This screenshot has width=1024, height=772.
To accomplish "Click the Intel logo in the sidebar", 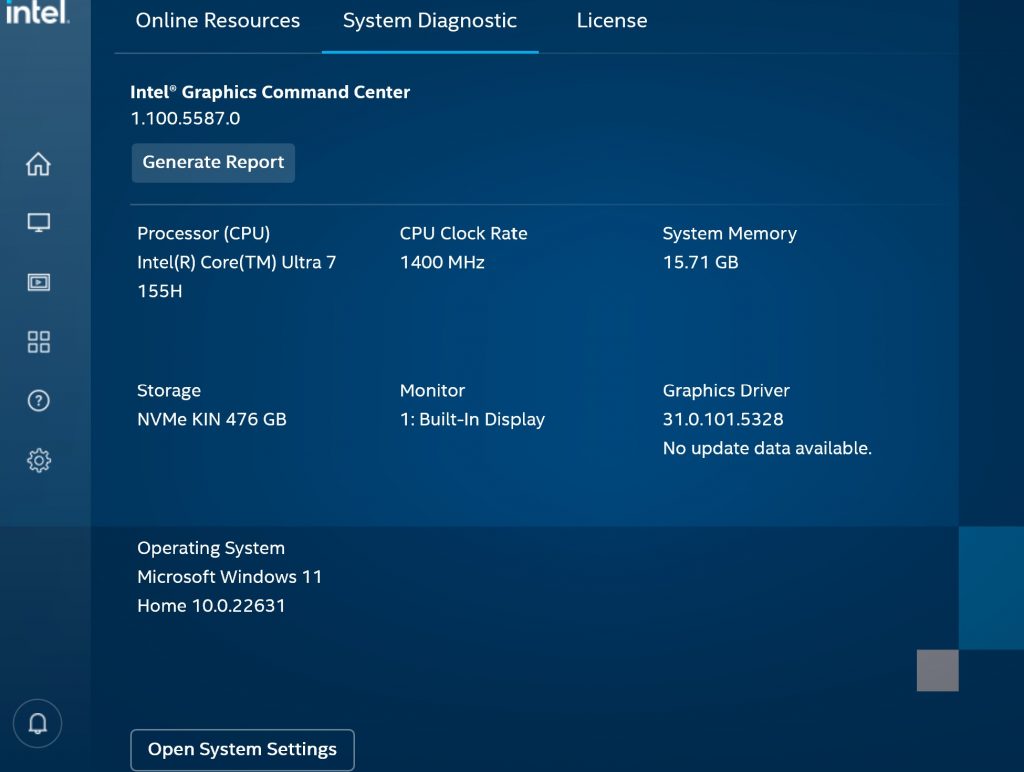I will (x=38, y=13).
